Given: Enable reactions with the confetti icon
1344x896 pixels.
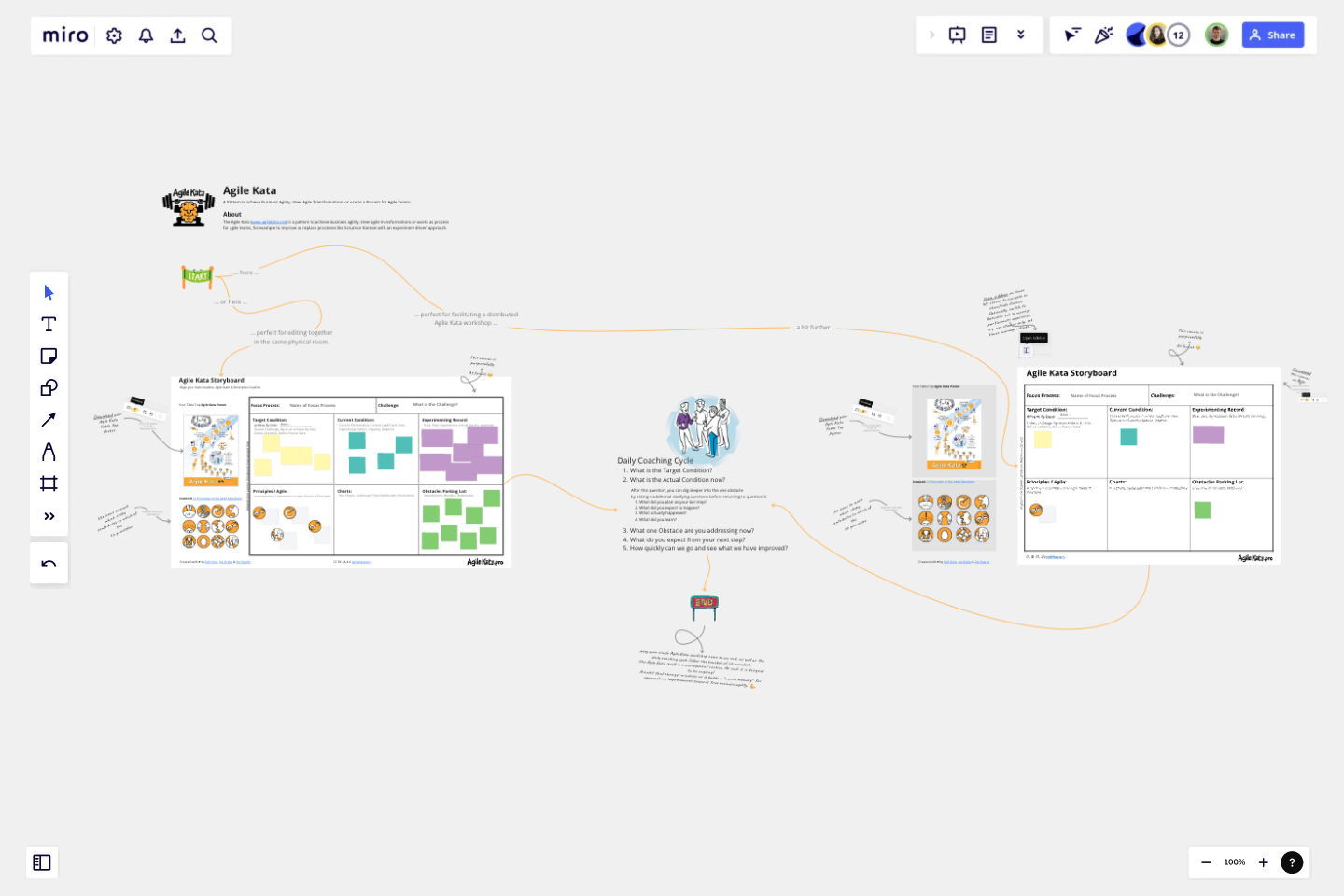Looking at the screenshot, I should [1104, 34].
